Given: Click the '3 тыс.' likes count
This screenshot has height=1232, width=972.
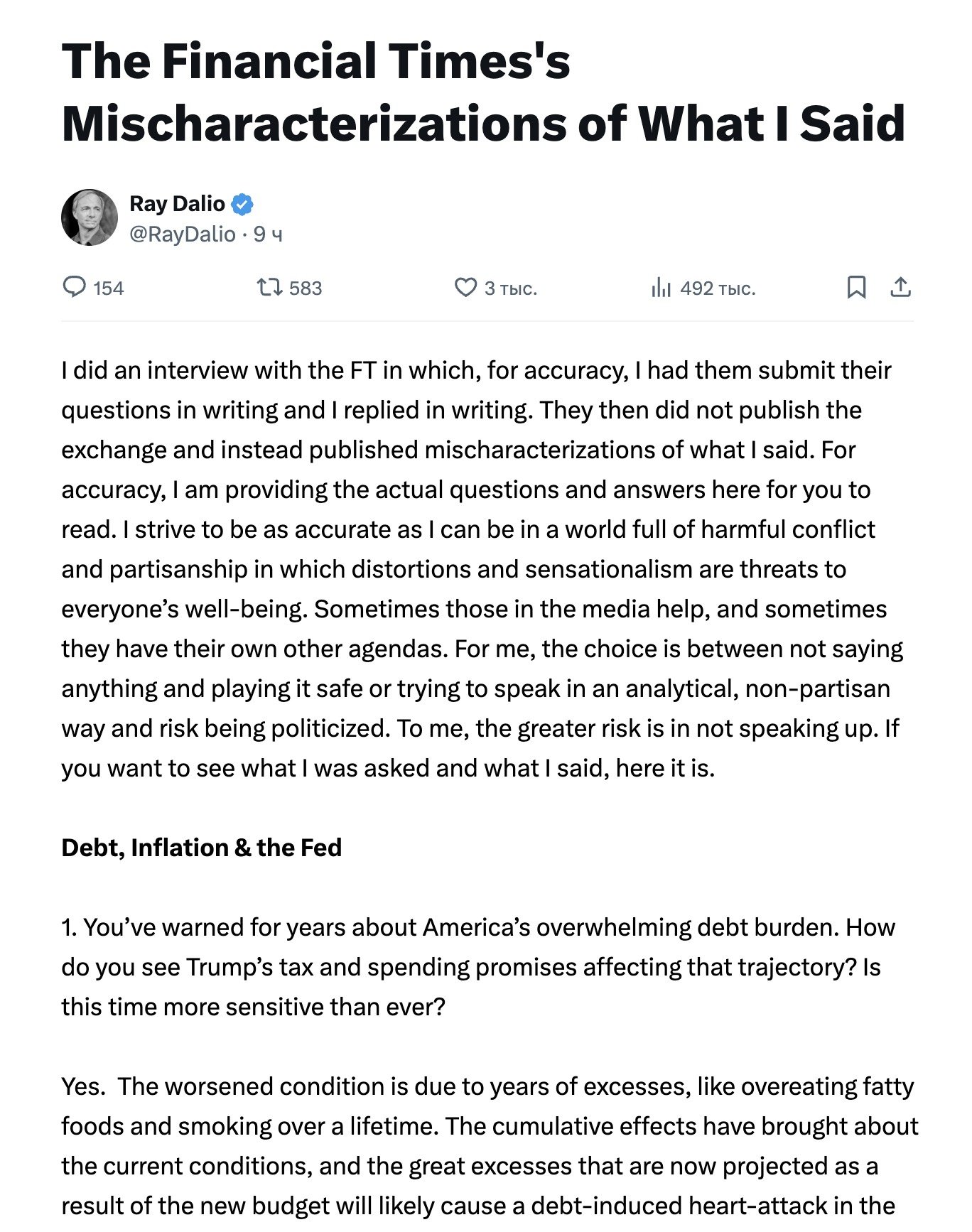Looking at the screenshot, I should click(x=511, y=288).
